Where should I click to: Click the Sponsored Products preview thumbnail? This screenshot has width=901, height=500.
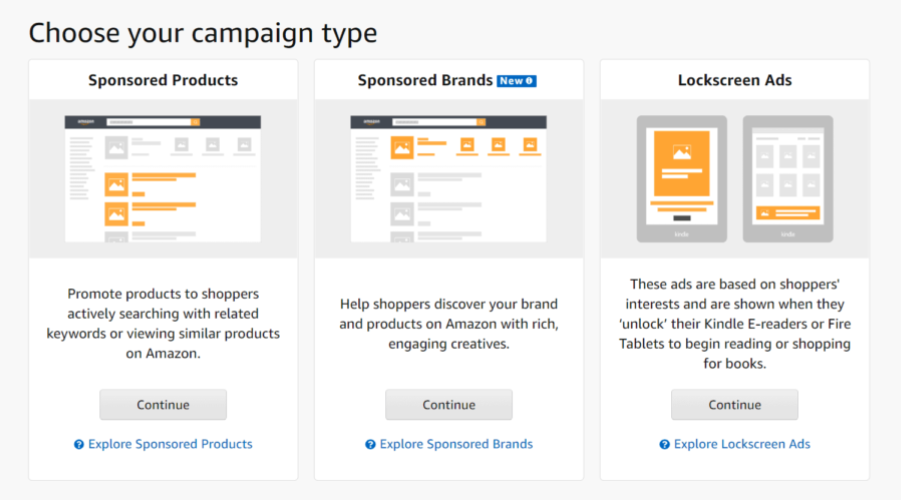(163, 179)
